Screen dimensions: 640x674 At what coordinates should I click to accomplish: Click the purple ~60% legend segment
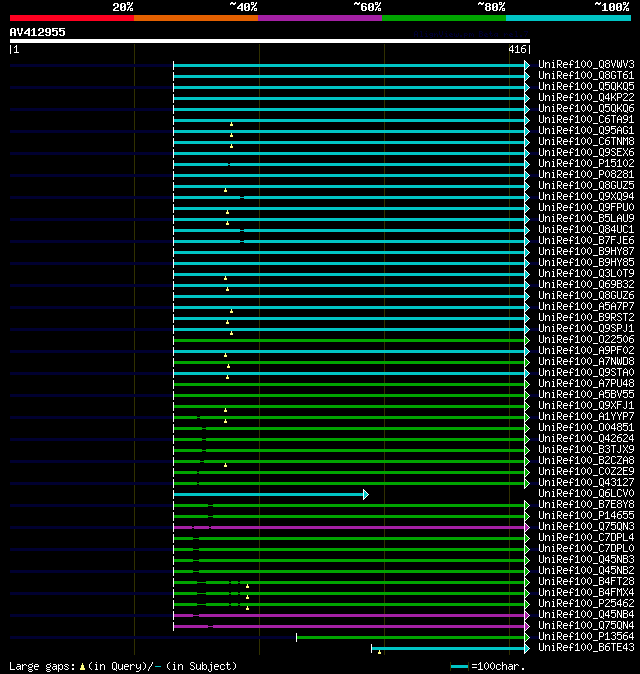point(320,18)
